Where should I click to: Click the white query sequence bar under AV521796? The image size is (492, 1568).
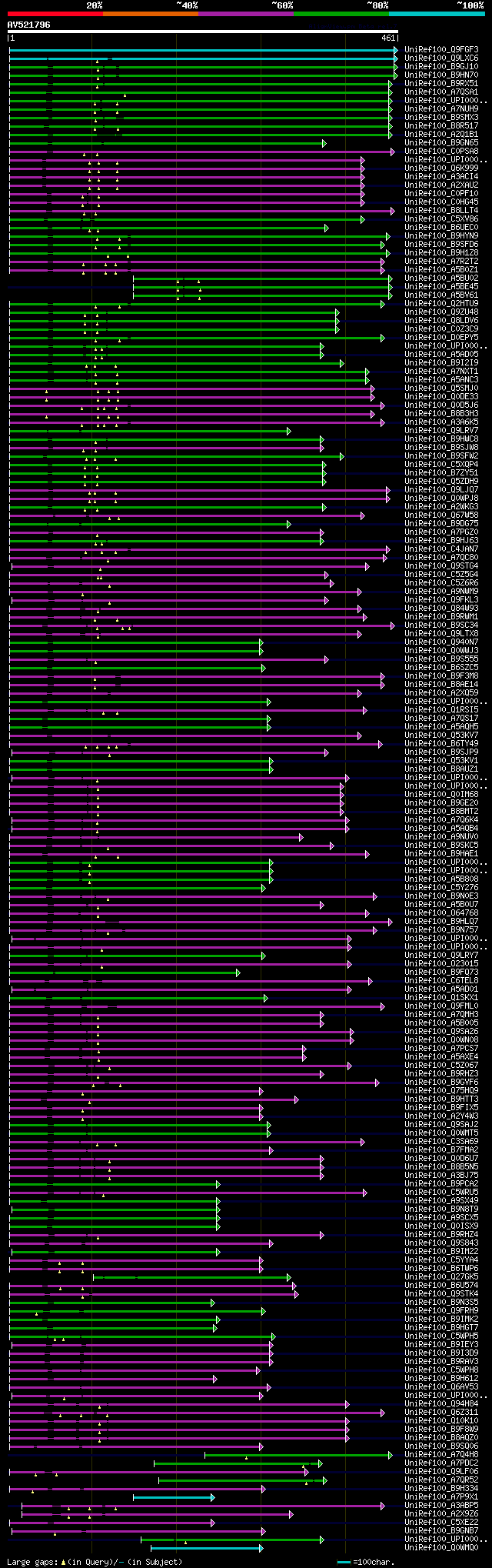[202, 32]
